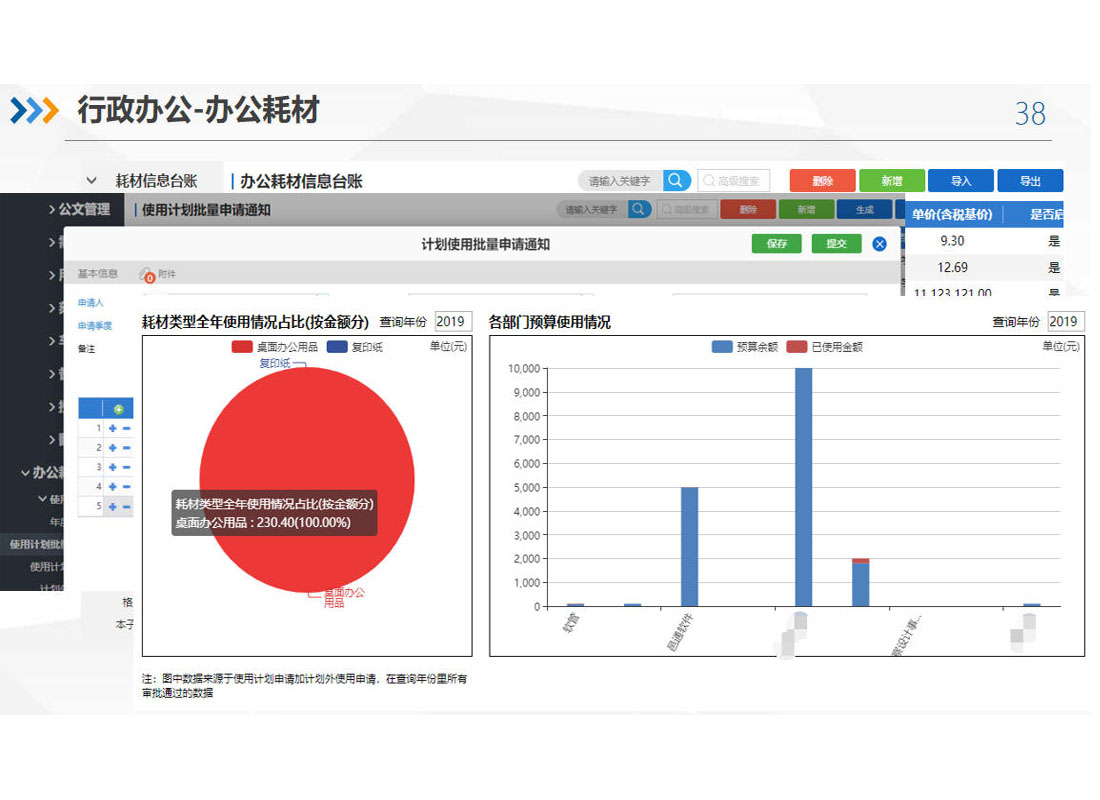Screen dimensions: 1100x800
Task: Click the 导出 button
Action: (1030, 180)
